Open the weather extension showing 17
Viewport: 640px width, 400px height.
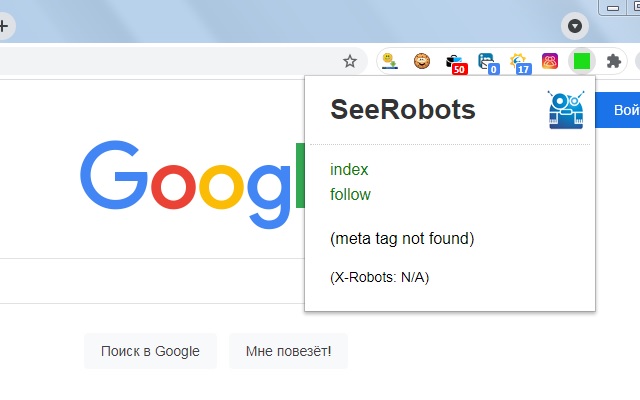click(519, 62)
